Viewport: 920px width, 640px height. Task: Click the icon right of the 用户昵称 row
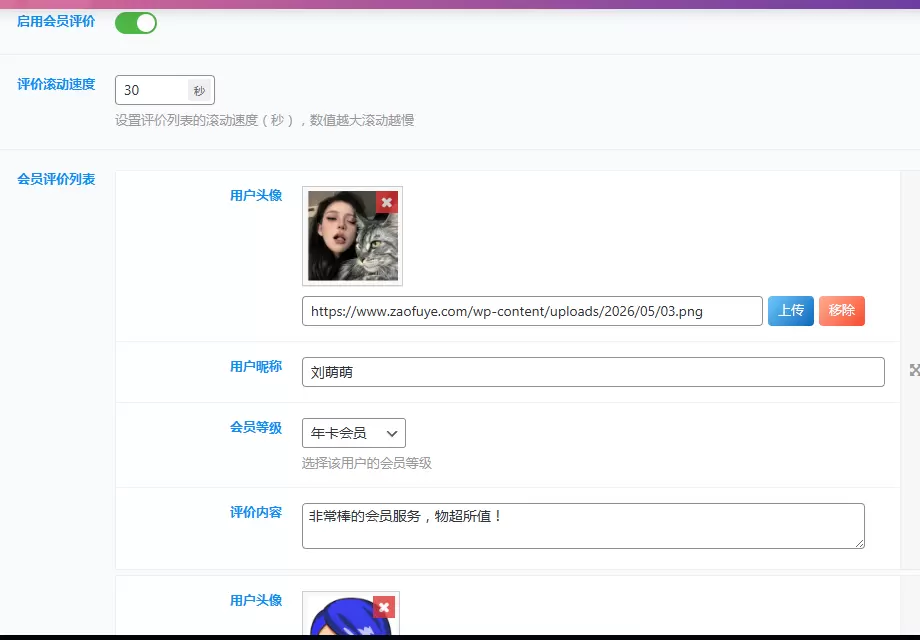tap(914, 370)
